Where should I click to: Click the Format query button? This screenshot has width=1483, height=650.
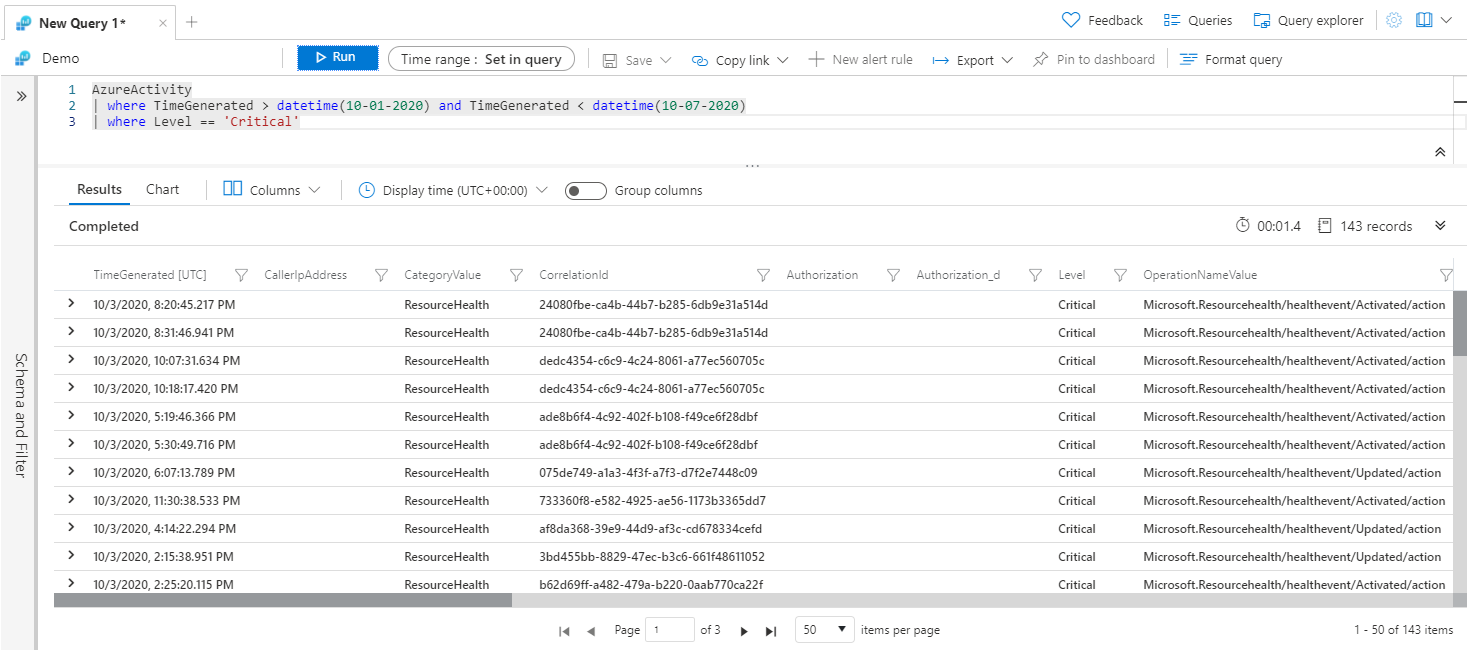tap(1231, 60)
